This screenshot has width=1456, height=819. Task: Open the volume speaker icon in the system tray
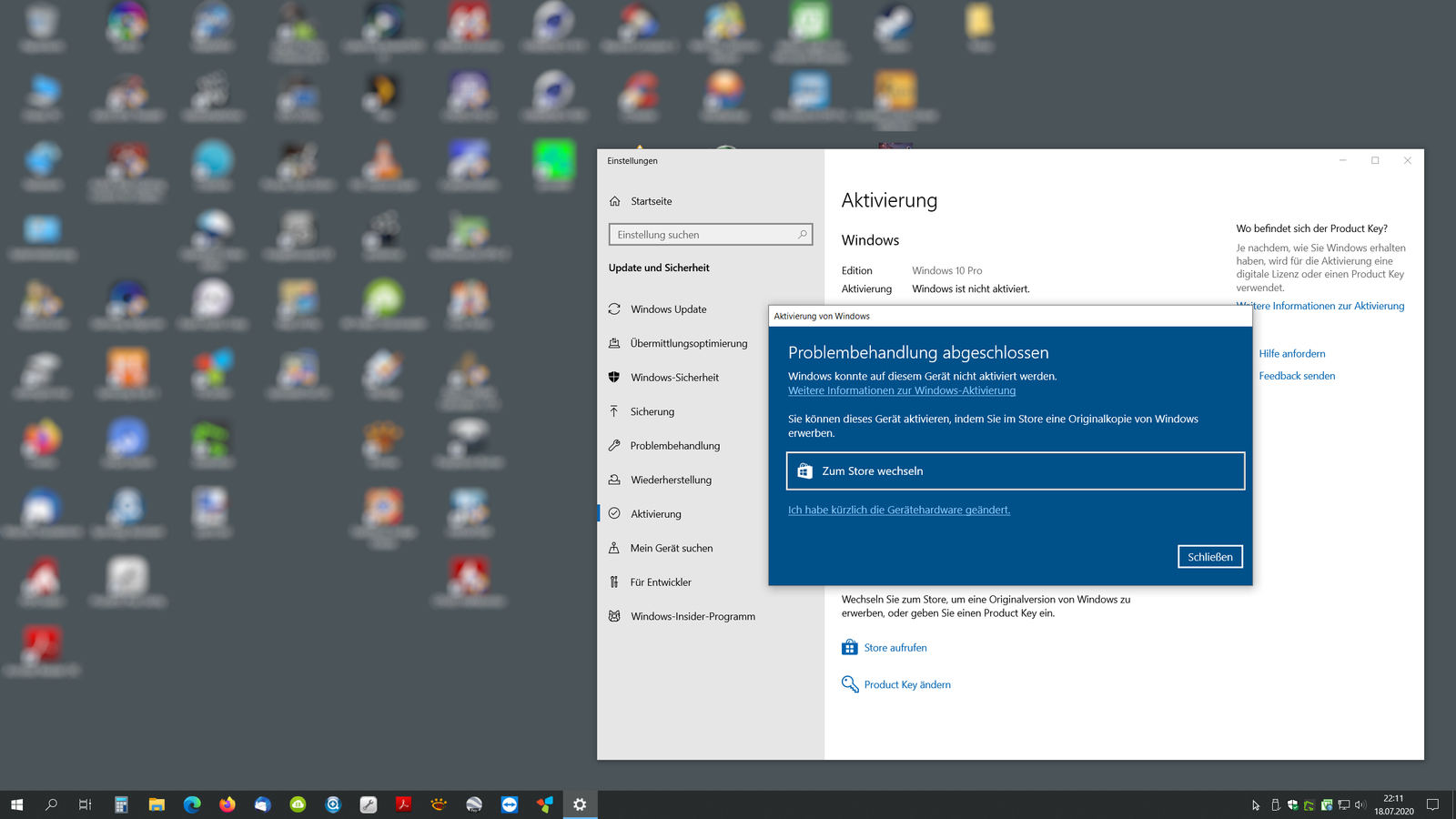point(1360,805)
